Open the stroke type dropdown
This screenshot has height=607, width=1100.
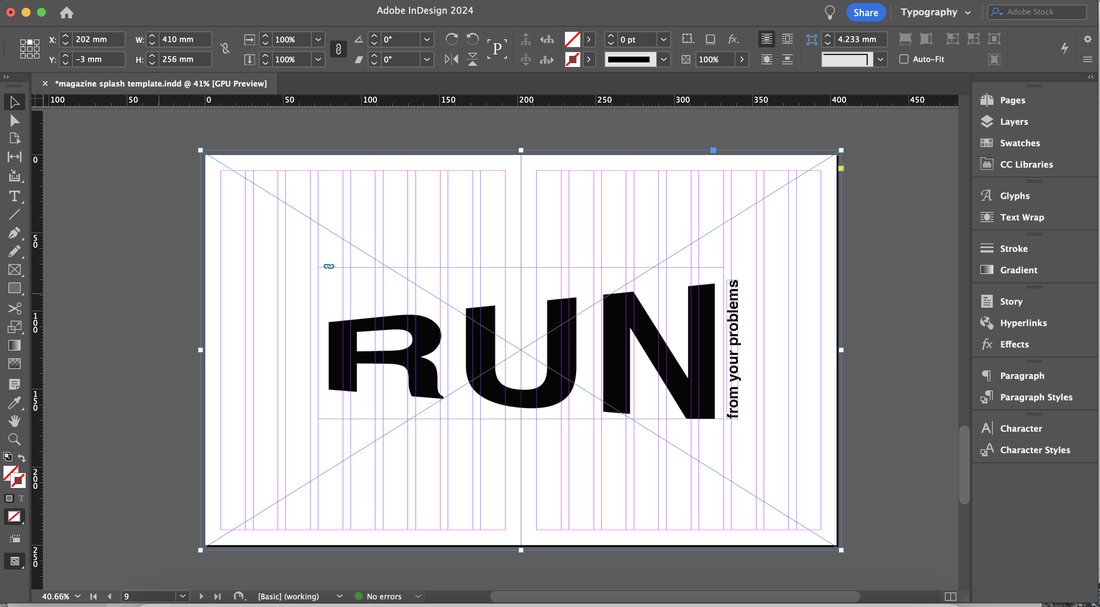664,60
